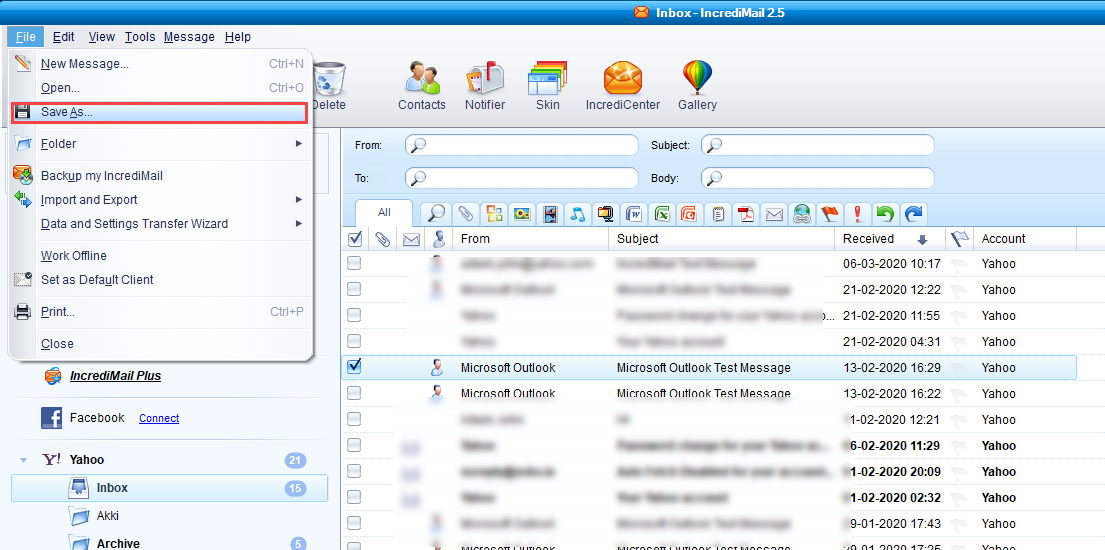Open the Tools menu

[140, 37]
